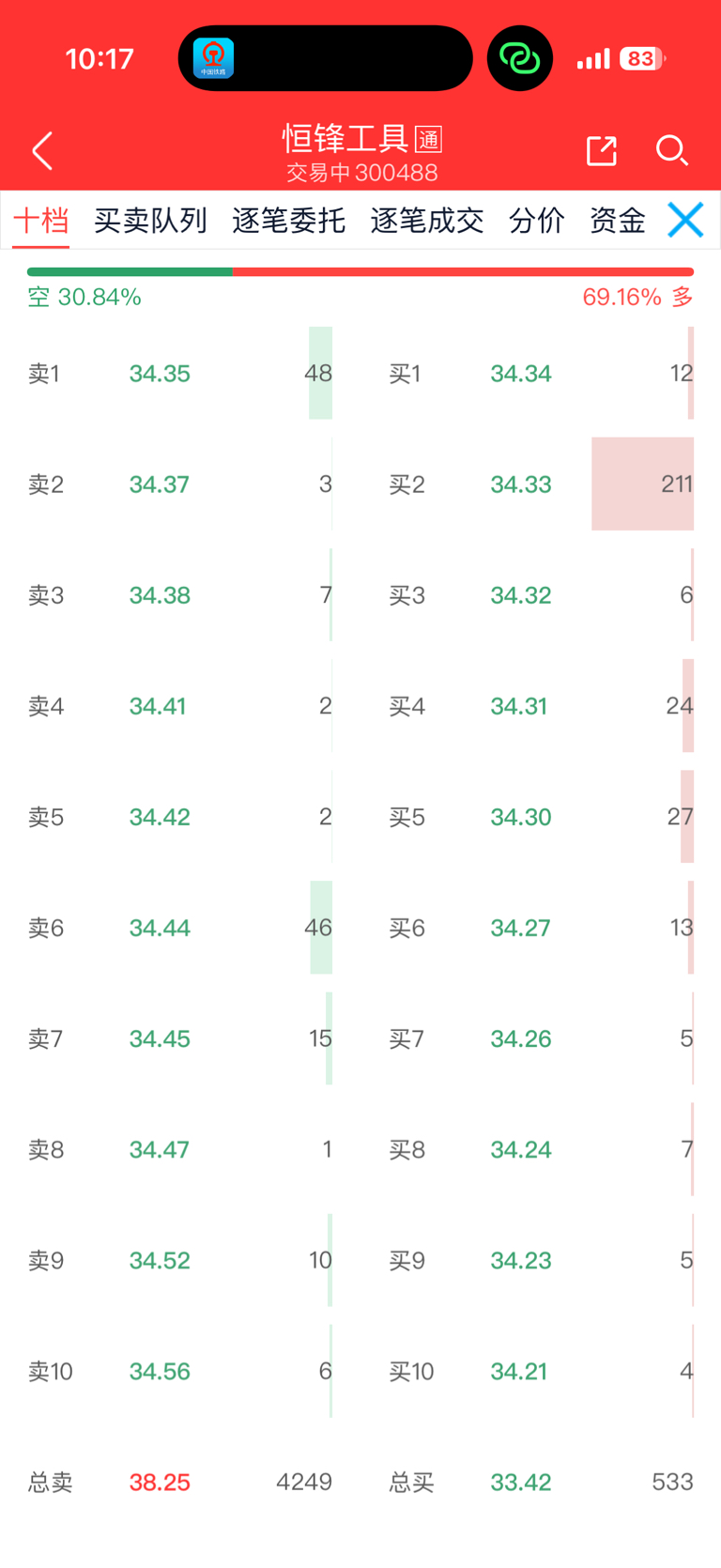Switch to 买卖队列 tab
The width and height of the screenshot is (721, 1568).
(x=150, y=221)
